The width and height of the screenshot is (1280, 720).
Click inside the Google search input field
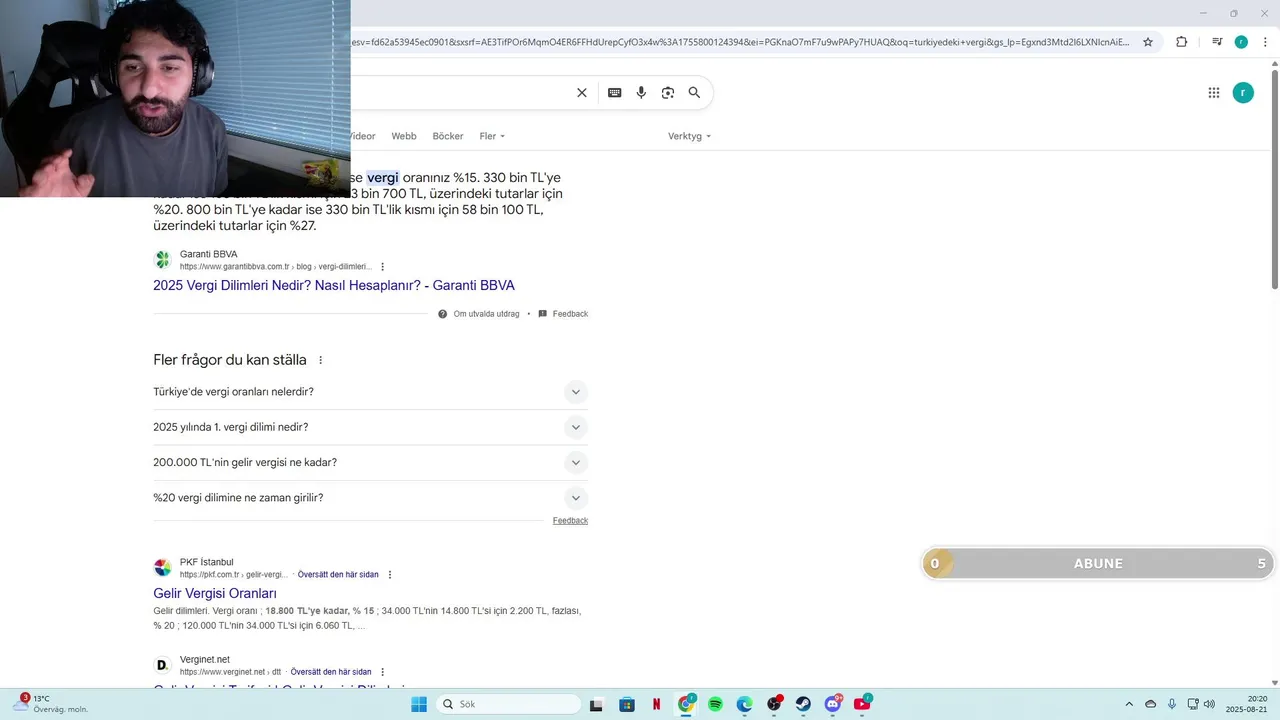(x=460, y=93)
